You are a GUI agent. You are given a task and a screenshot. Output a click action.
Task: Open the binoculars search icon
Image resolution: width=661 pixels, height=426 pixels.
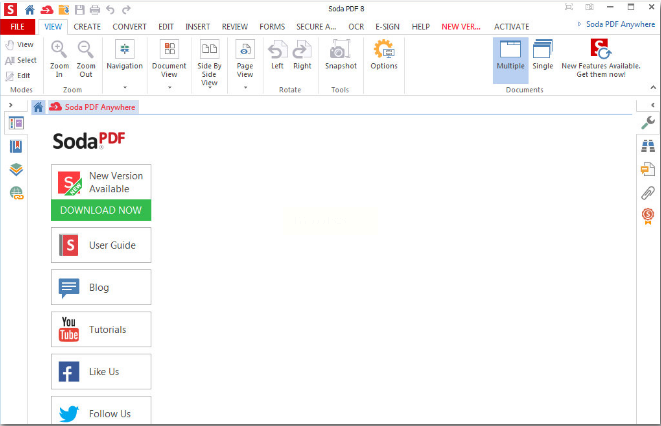(x=648, y=146)
